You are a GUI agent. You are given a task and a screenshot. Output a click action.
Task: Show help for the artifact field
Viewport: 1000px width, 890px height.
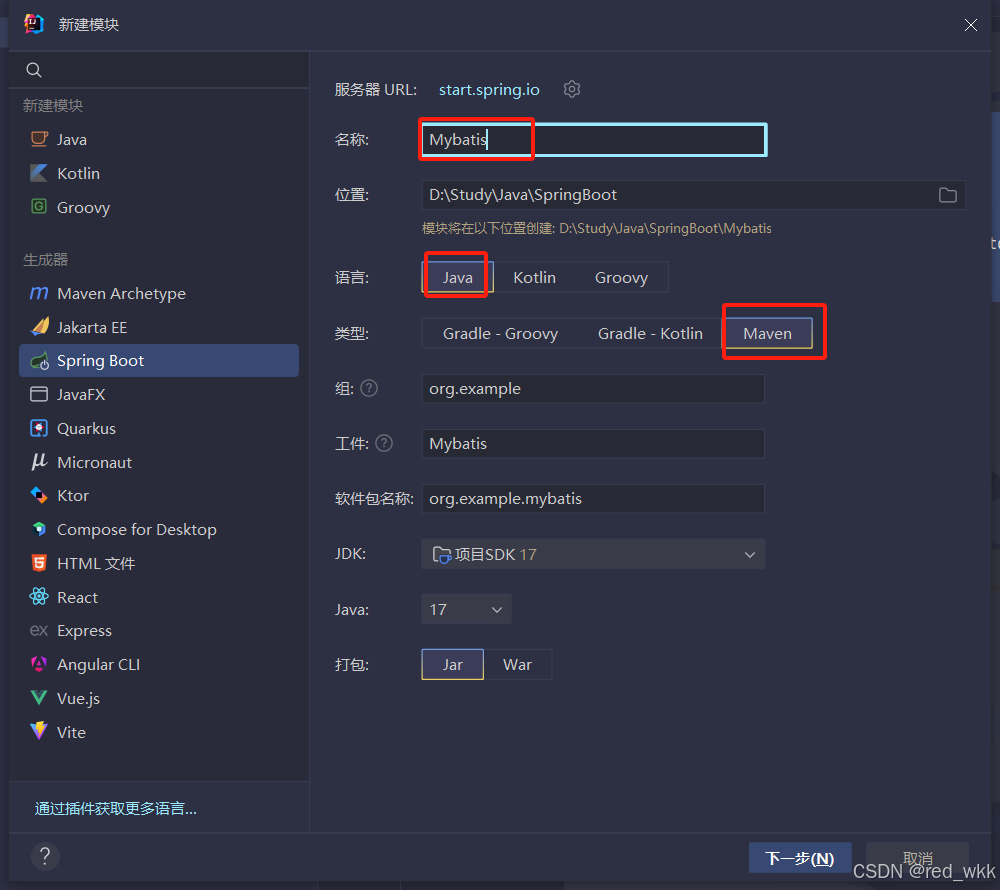(384, 443)
